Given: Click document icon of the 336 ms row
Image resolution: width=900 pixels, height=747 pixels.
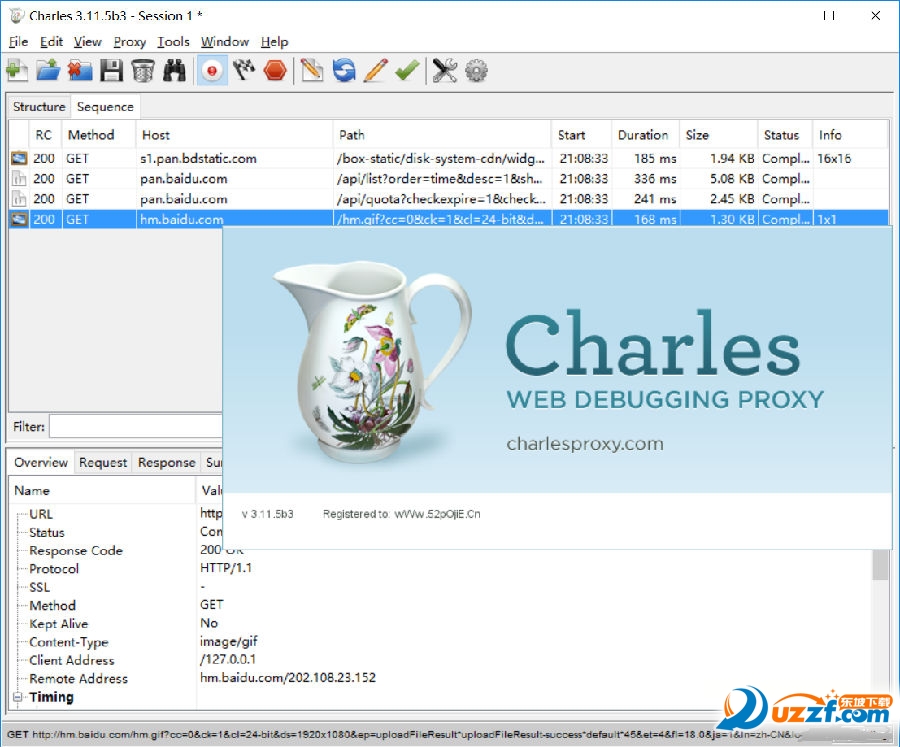Looking at the screenshot, I should (19, 179).
